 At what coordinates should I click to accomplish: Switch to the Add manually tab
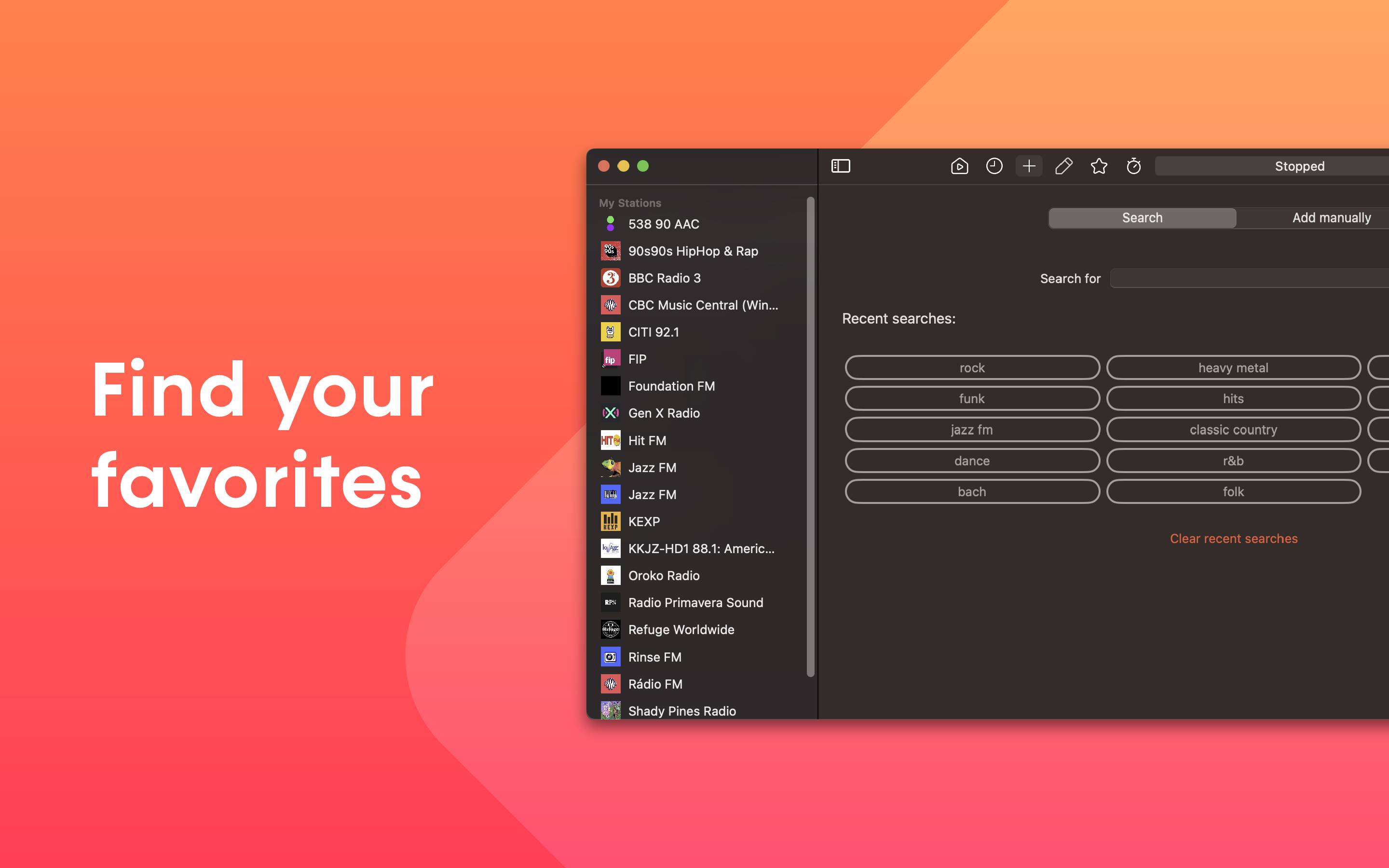point(1331,217)
